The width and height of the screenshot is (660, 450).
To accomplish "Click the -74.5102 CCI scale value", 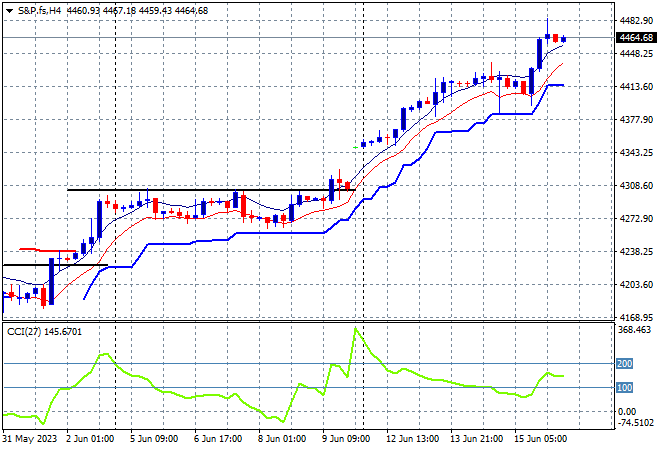I will (636, 422).
